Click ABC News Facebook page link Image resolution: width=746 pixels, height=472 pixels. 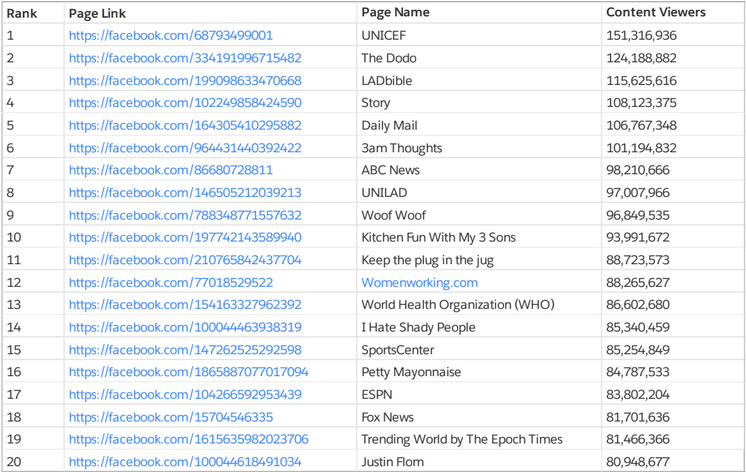170,170
